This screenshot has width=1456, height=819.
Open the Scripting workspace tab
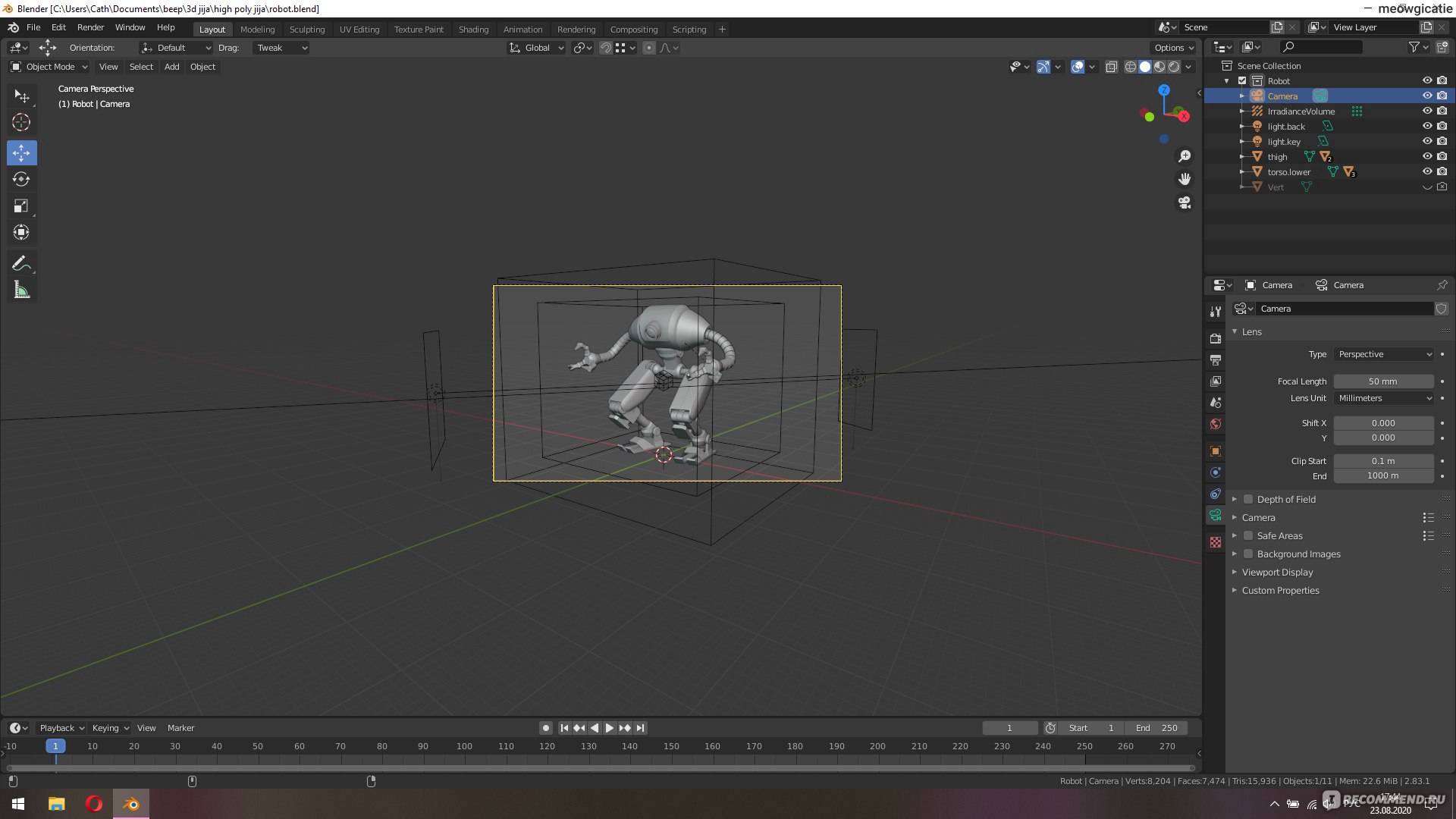tap(689, 29)
